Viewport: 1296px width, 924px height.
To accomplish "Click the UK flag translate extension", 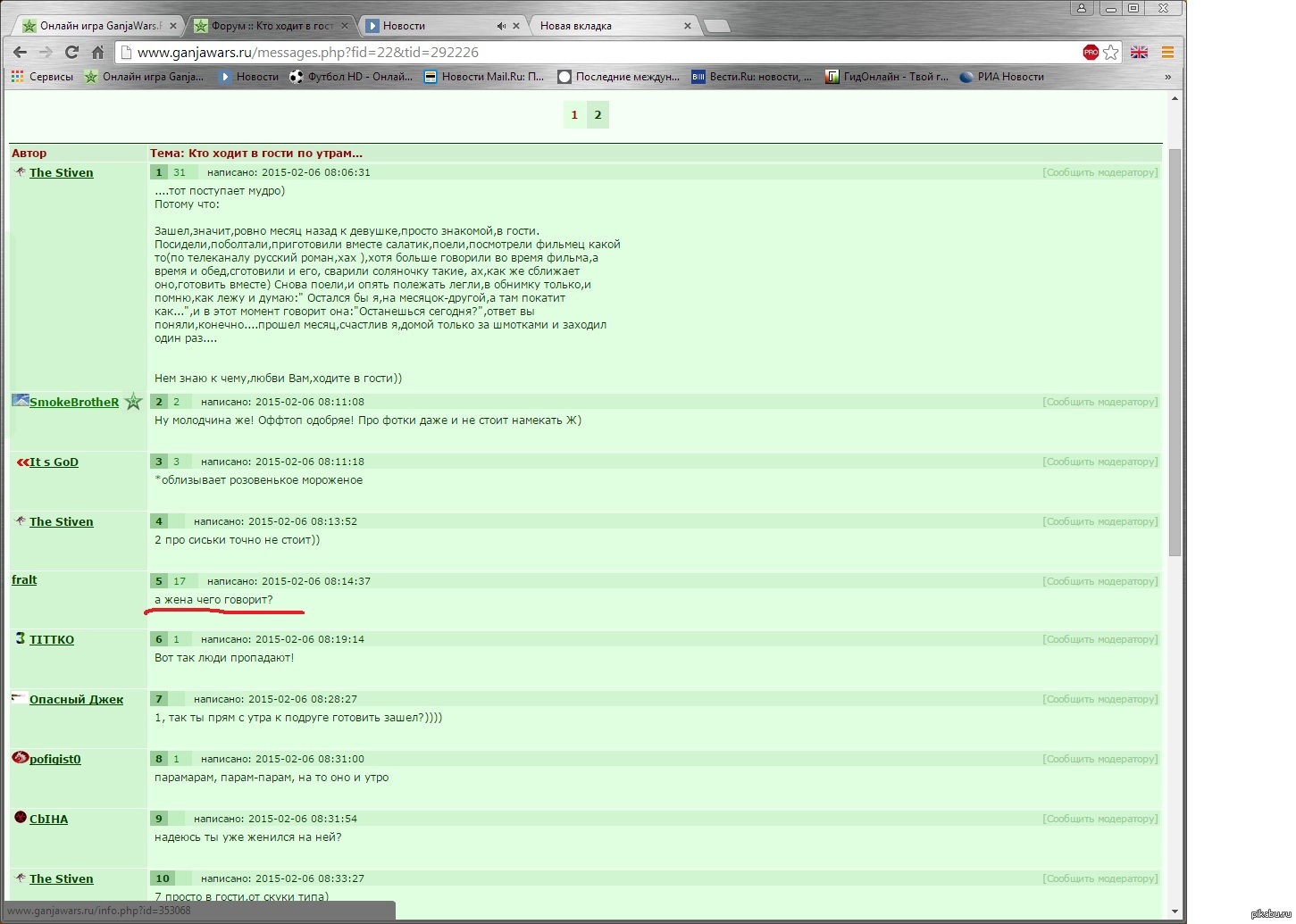I will click(x=1139, y=53).
